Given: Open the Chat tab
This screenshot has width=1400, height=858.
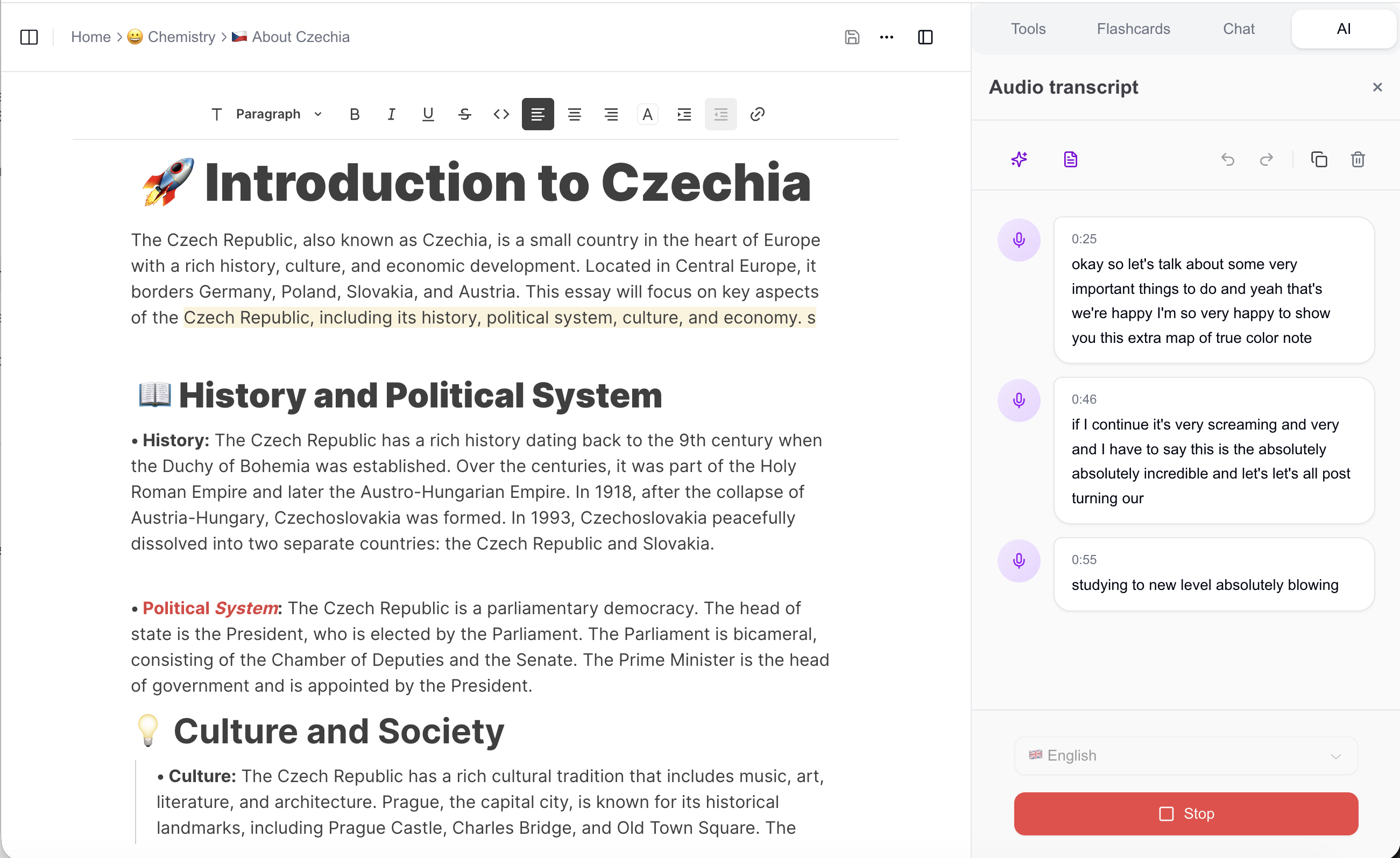Looking at the screenshot, I should click(1239, 29).
